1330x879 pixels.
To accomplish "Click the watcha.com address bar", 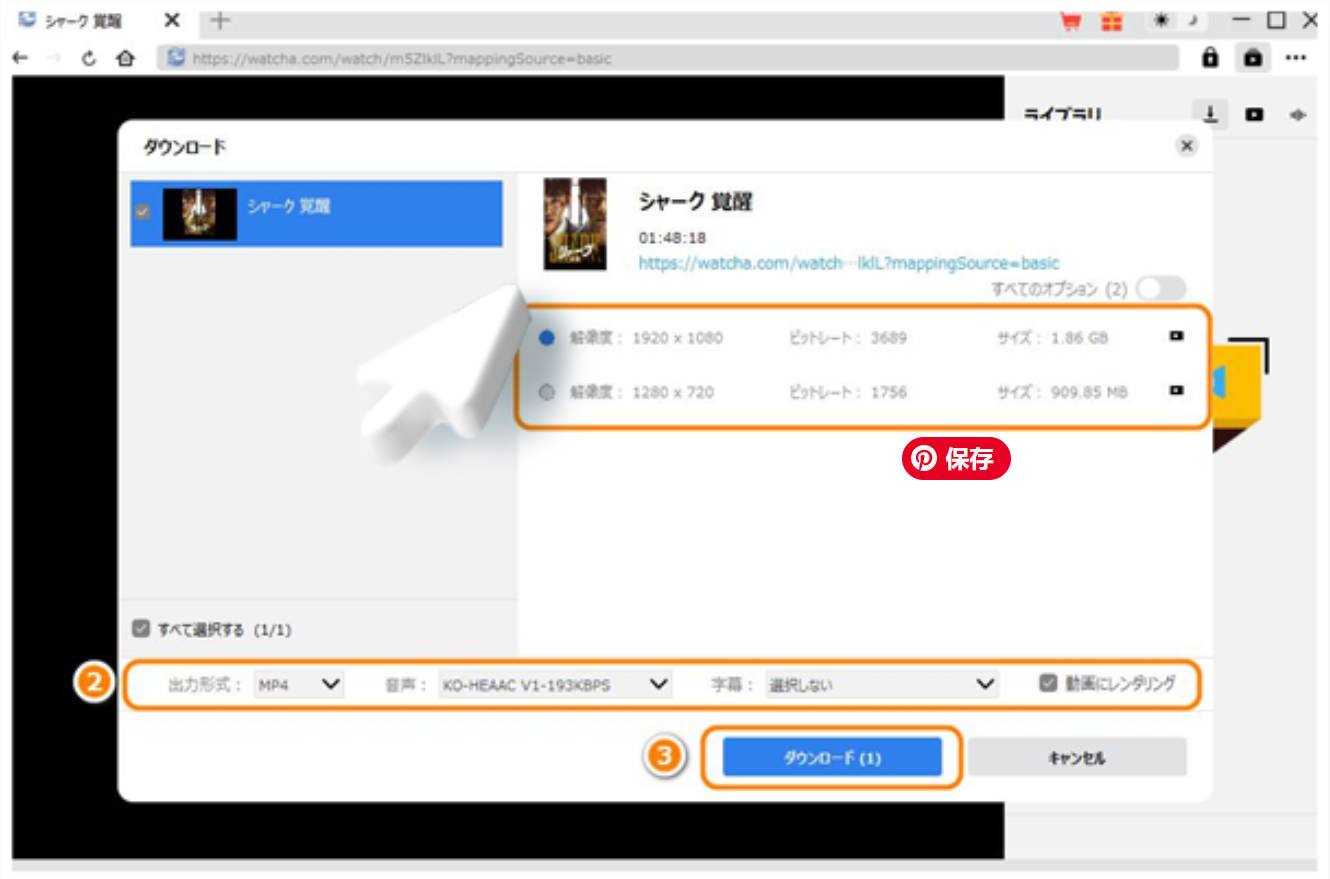I will 668,58.
